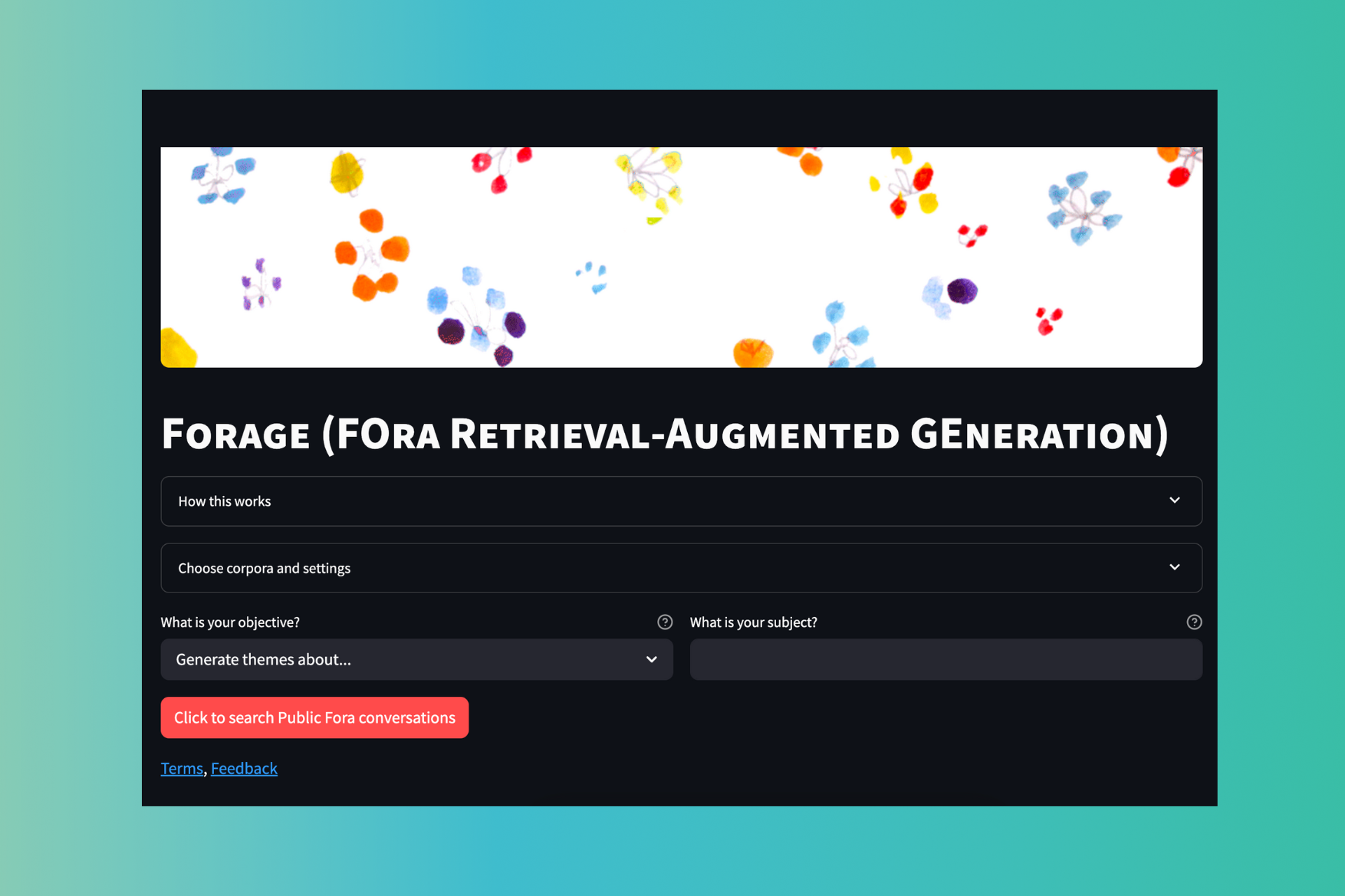Screen dimensions: 1345x896
Task: Click the arrow in the objective dropdown
Action: point(651,659)
